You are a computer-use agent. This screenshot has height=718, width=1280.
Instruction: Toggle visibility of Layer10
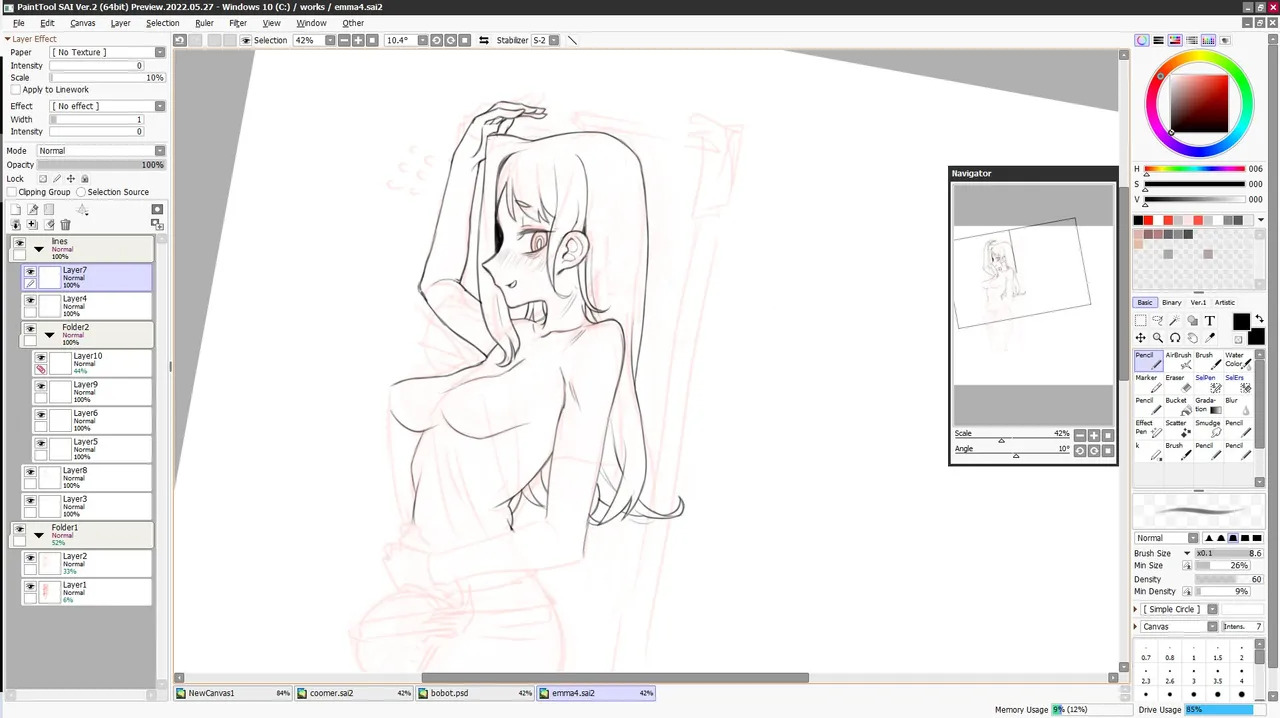click(x=41, y=357)
